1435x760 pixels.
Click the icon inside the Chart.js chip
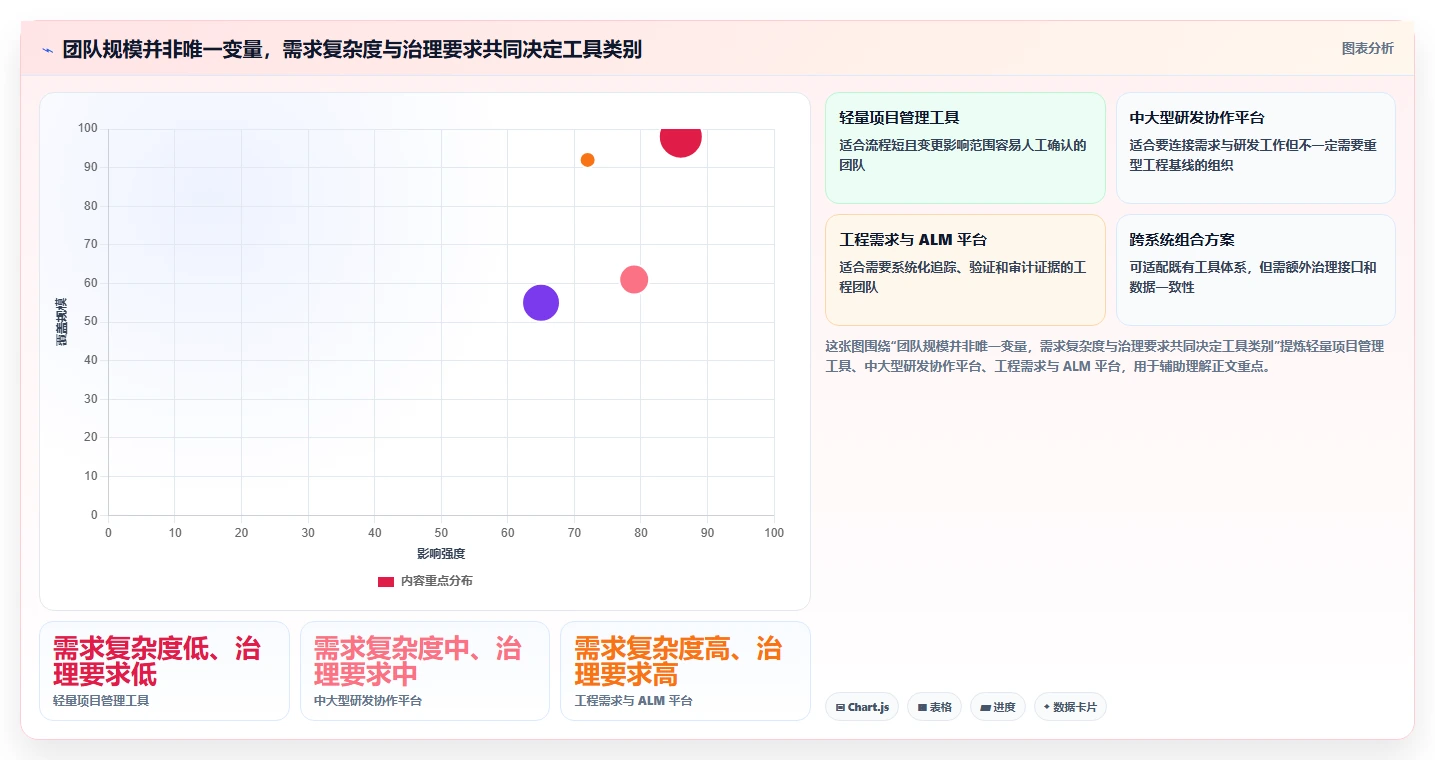[x=840, y=707]
